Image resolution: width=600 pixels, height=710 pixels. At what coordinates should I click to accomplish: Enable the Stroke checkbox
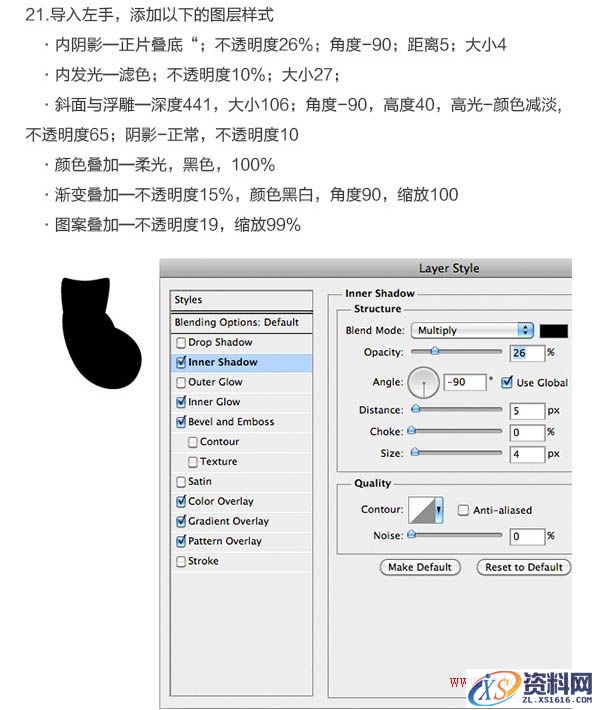coord(181,561)
